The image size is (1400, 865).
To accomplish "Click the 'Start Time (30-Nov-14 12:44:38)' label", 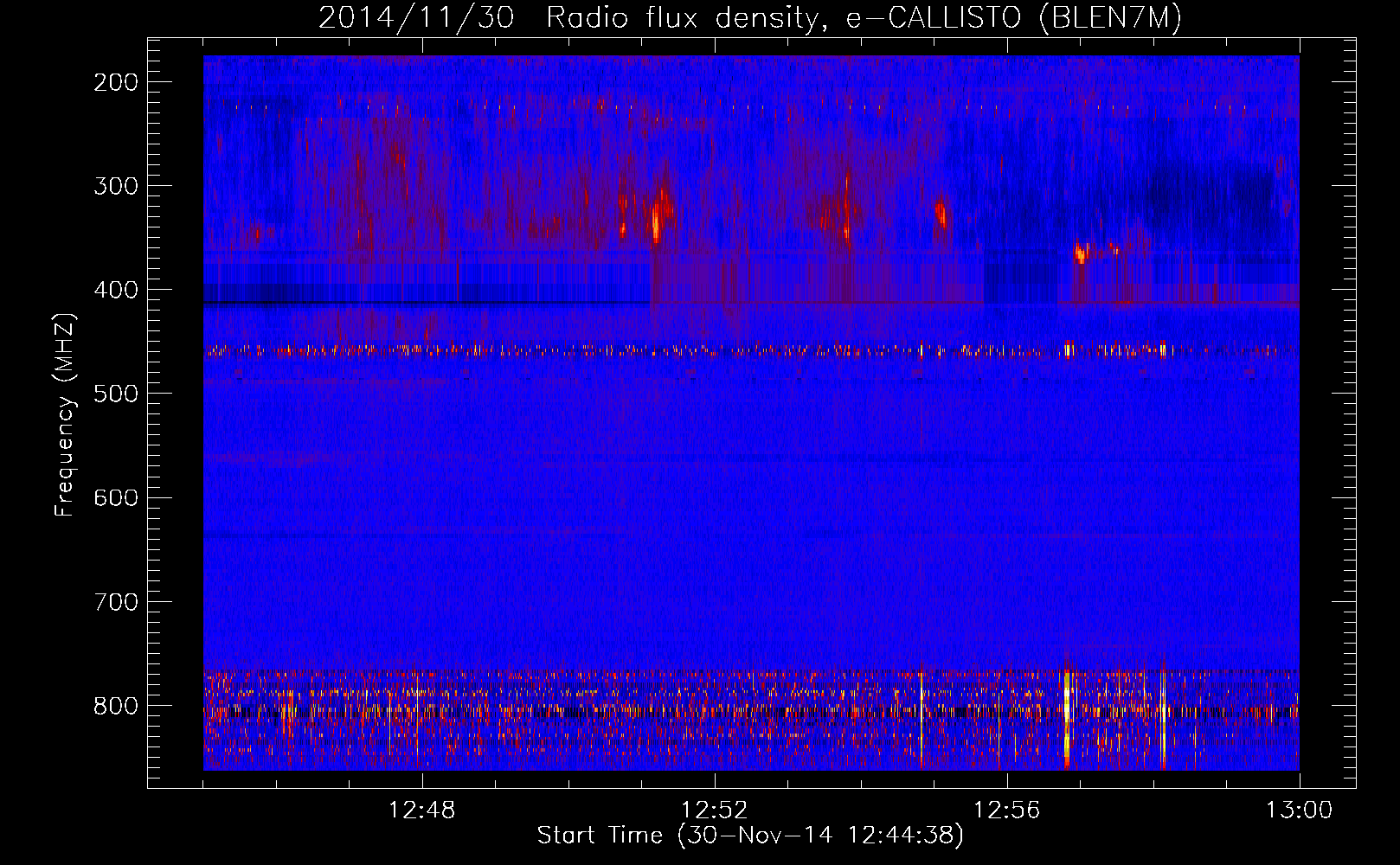I will pyautogui.click(x=750, y=836).
